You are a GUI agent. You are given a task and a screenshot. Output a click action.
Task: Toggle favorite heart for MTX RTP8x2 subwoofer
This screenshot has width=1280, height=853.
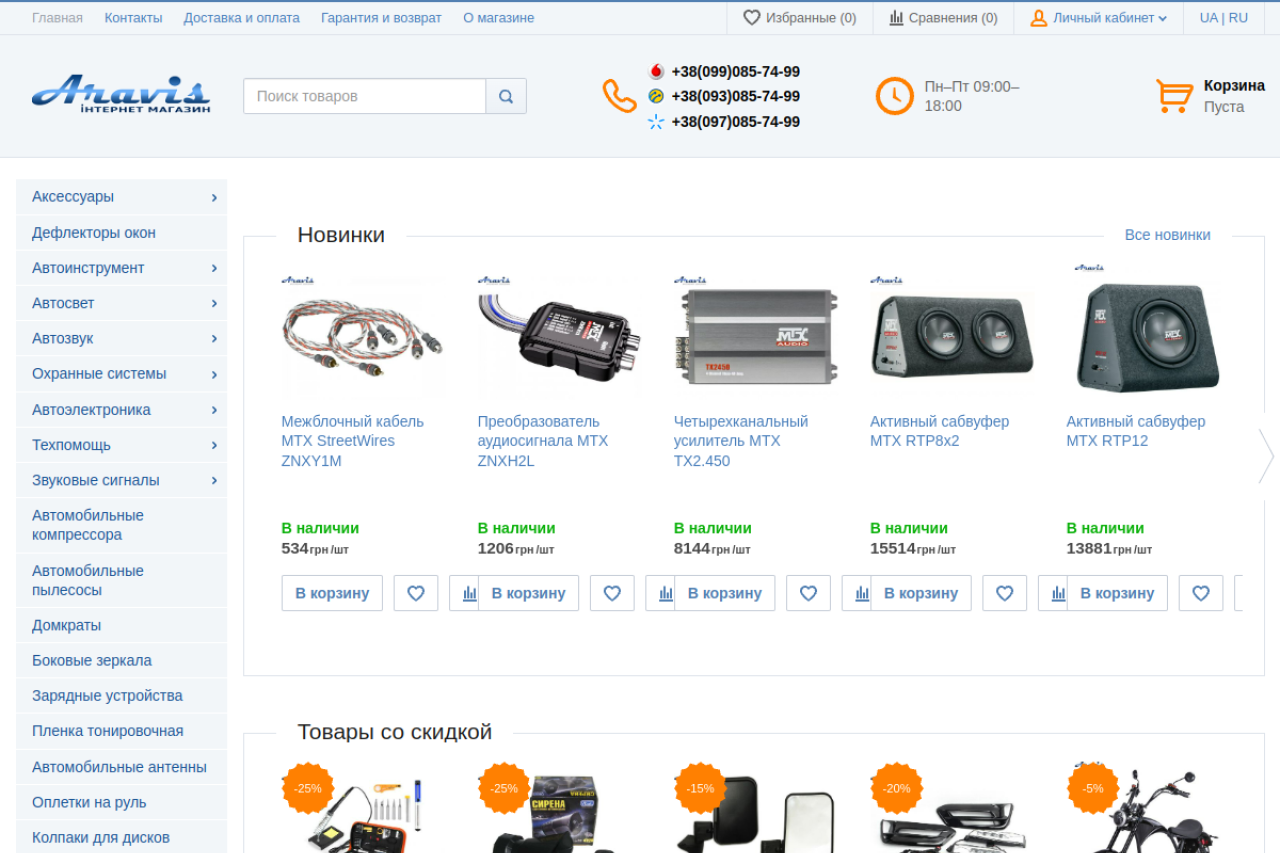tap(1005, 594)
